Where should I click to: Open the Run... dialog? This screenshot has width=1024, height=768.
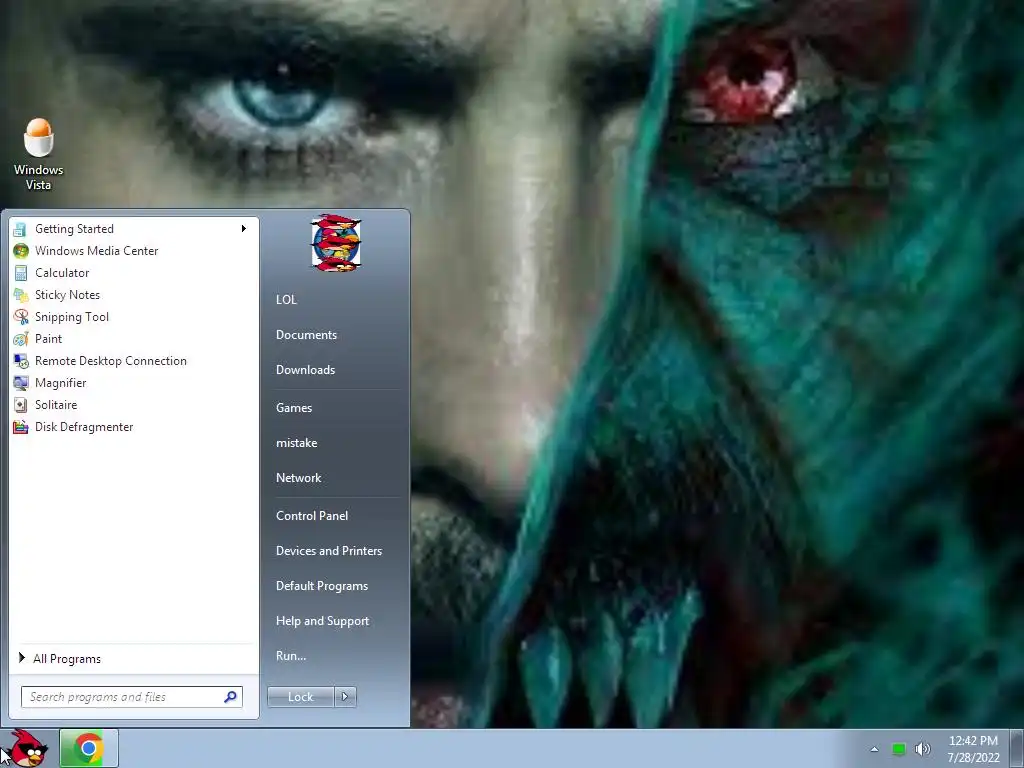291,656
